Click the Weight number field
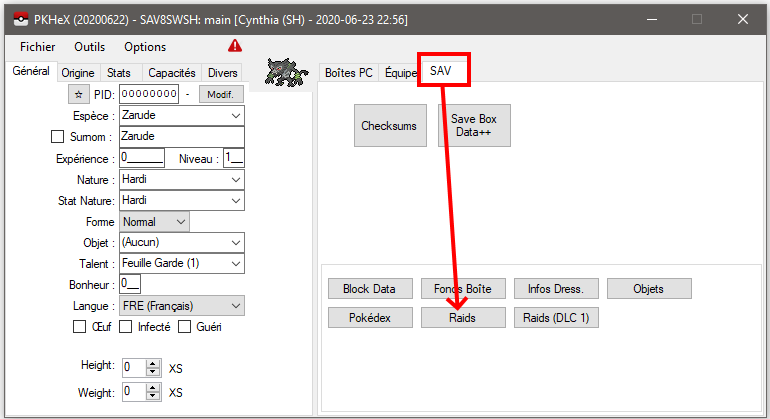The height and width of the screenshot is (419, 770). pyautogui.click(x=134, y=392)
